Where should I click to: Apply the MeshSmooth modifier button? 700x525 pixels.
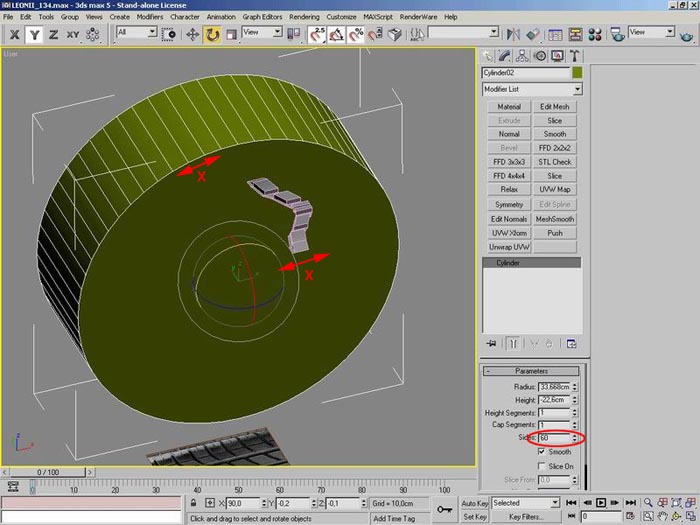pyautogui.click(x=555, y=219)
